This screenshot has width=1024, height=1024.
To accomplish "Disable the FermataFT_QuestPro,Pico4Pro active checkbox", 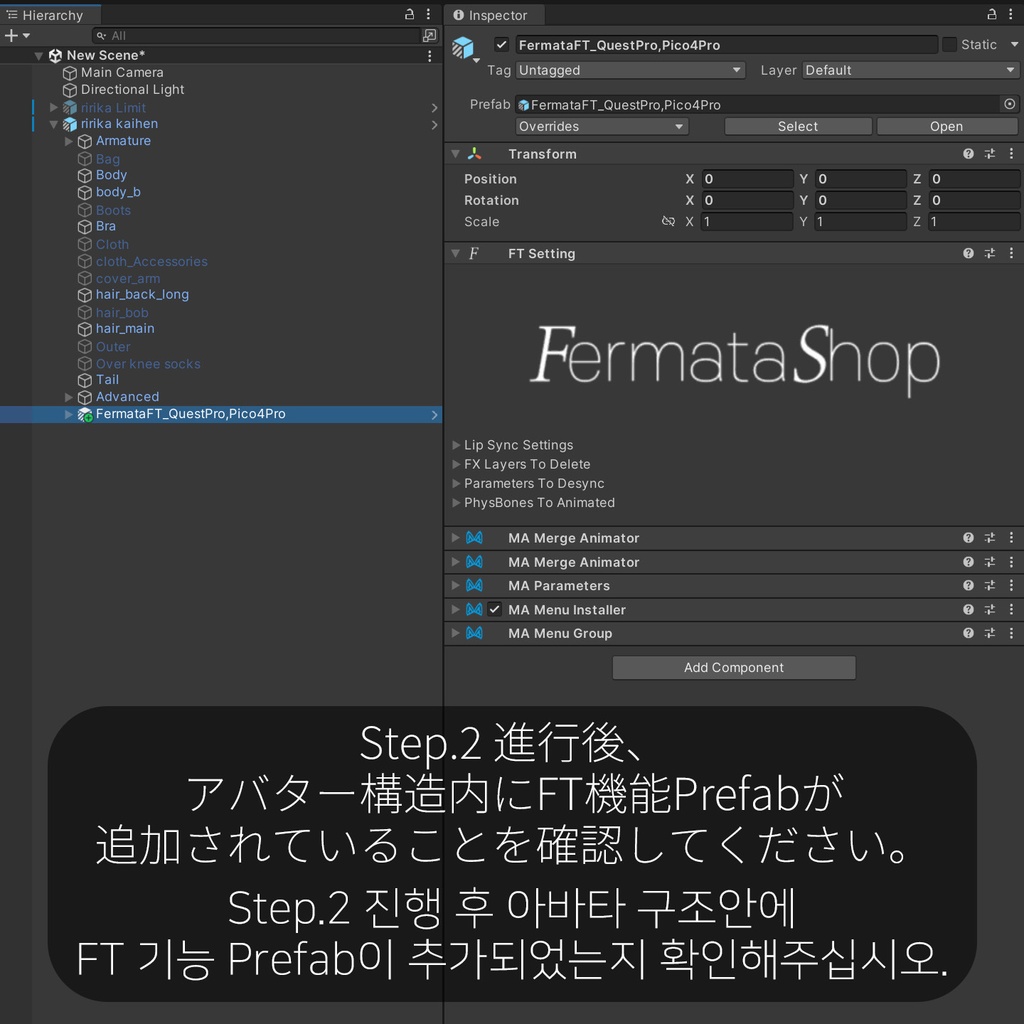I will (501, 44).
